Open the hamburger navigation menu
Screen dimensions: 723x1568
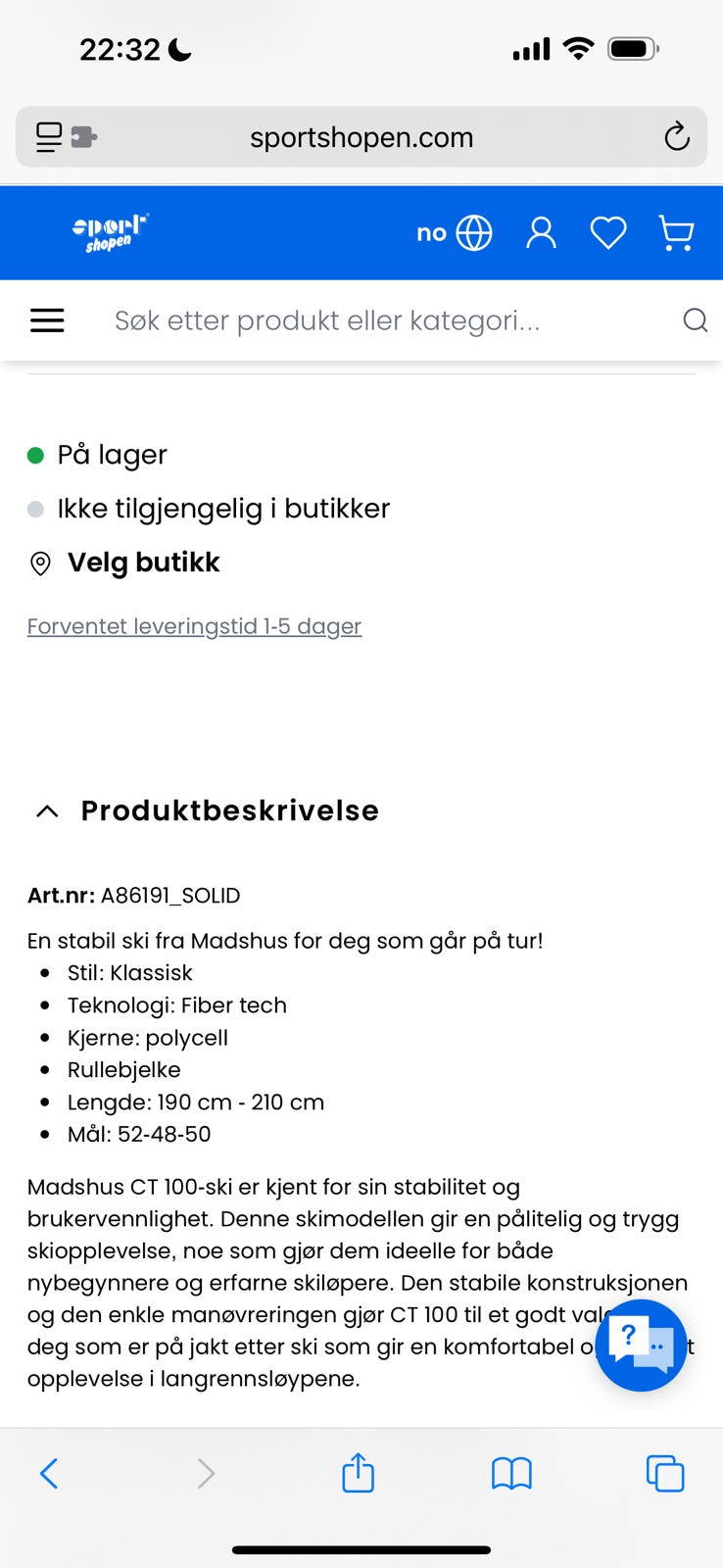47,320
